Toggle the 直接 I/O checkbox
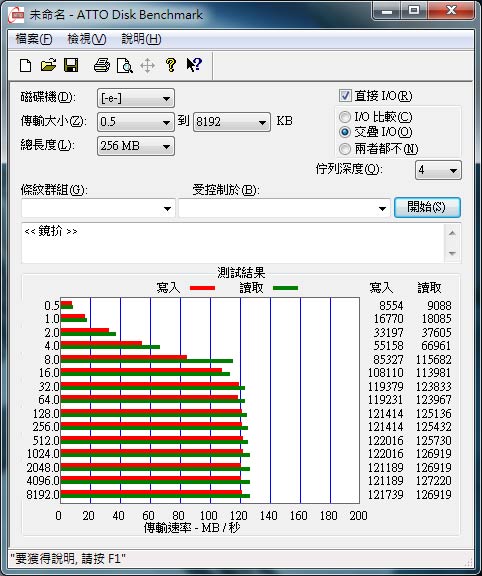482x576 pixels. click(x=345, y=96)
